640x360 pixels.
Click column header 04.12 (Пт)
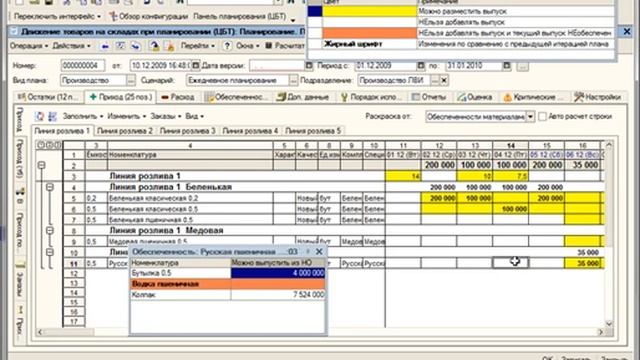pos(510,155)
